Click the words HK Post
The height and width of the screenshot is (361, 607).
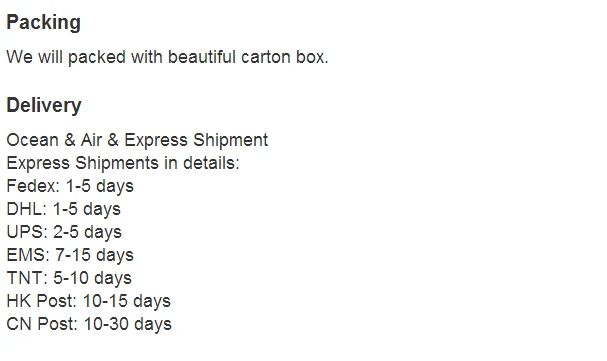(x=41, y=301)
